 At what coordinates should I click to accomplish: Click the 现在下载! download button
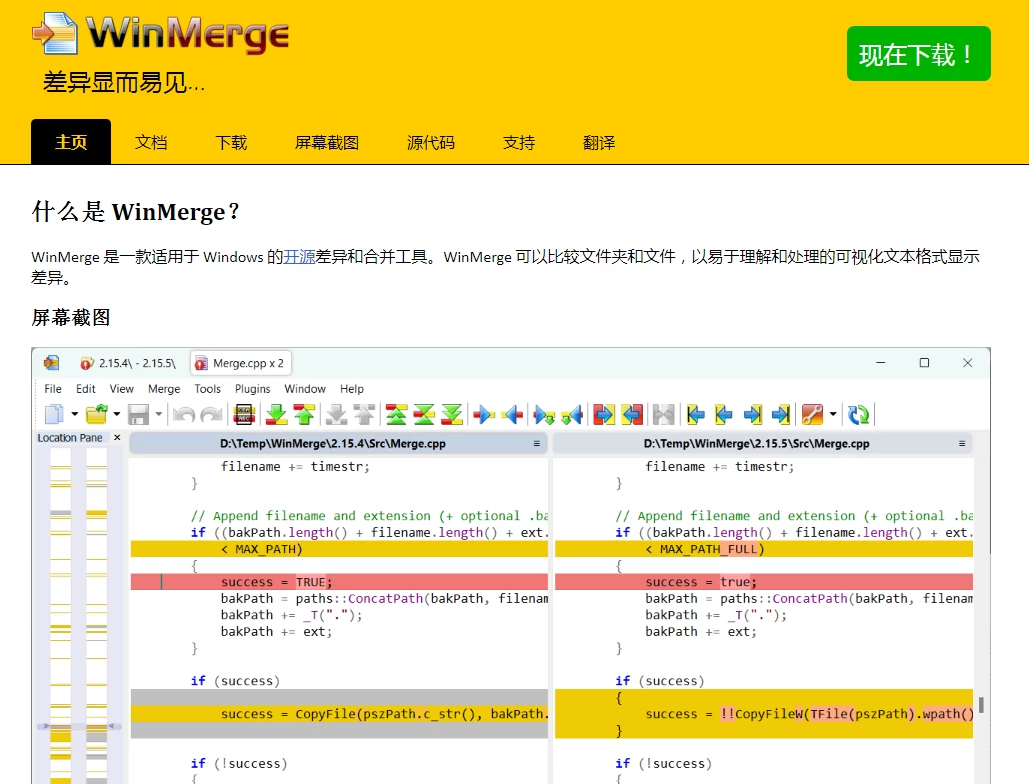tap(918, 54)
